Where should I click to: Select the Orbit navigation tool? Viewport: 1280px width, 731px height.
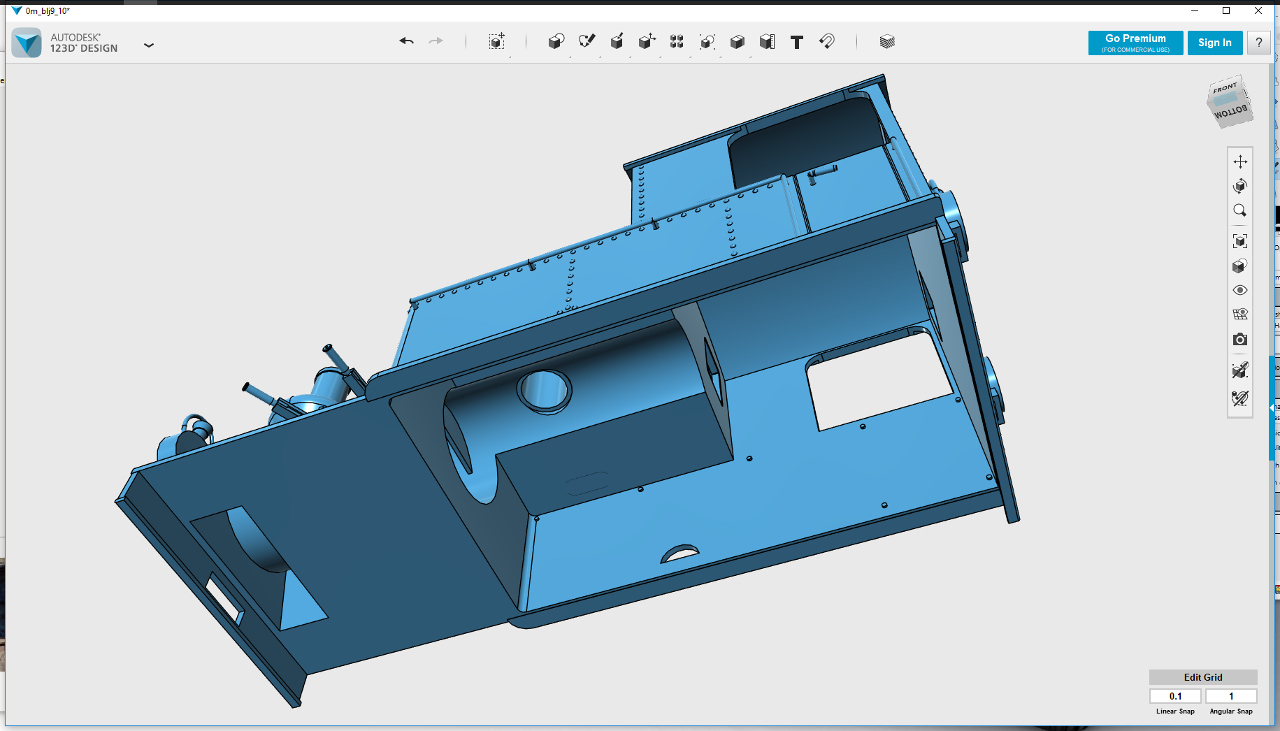coord(1240,186)
